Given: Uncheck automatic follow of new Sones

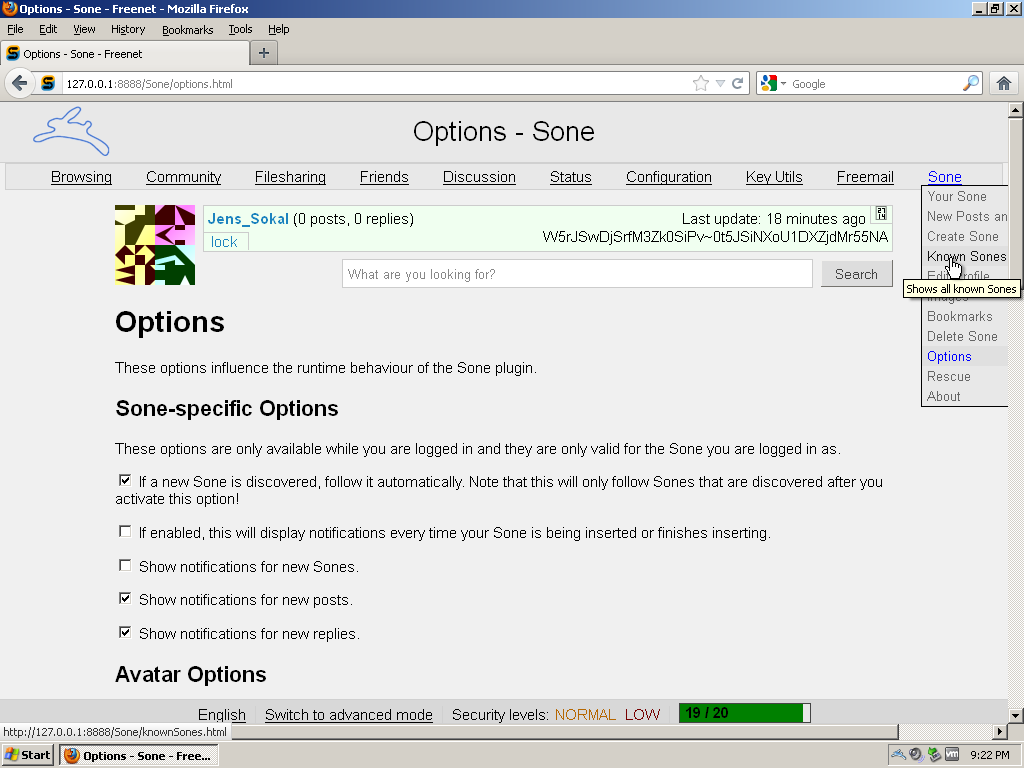Looking at the screenshot, I should pos(125,481).
